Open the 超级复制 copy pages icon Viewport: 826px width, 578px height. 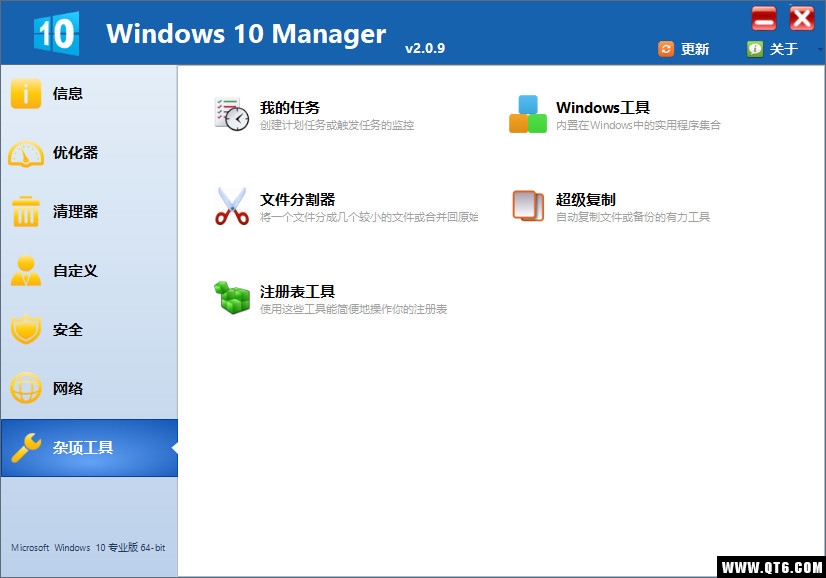point(528,206)
